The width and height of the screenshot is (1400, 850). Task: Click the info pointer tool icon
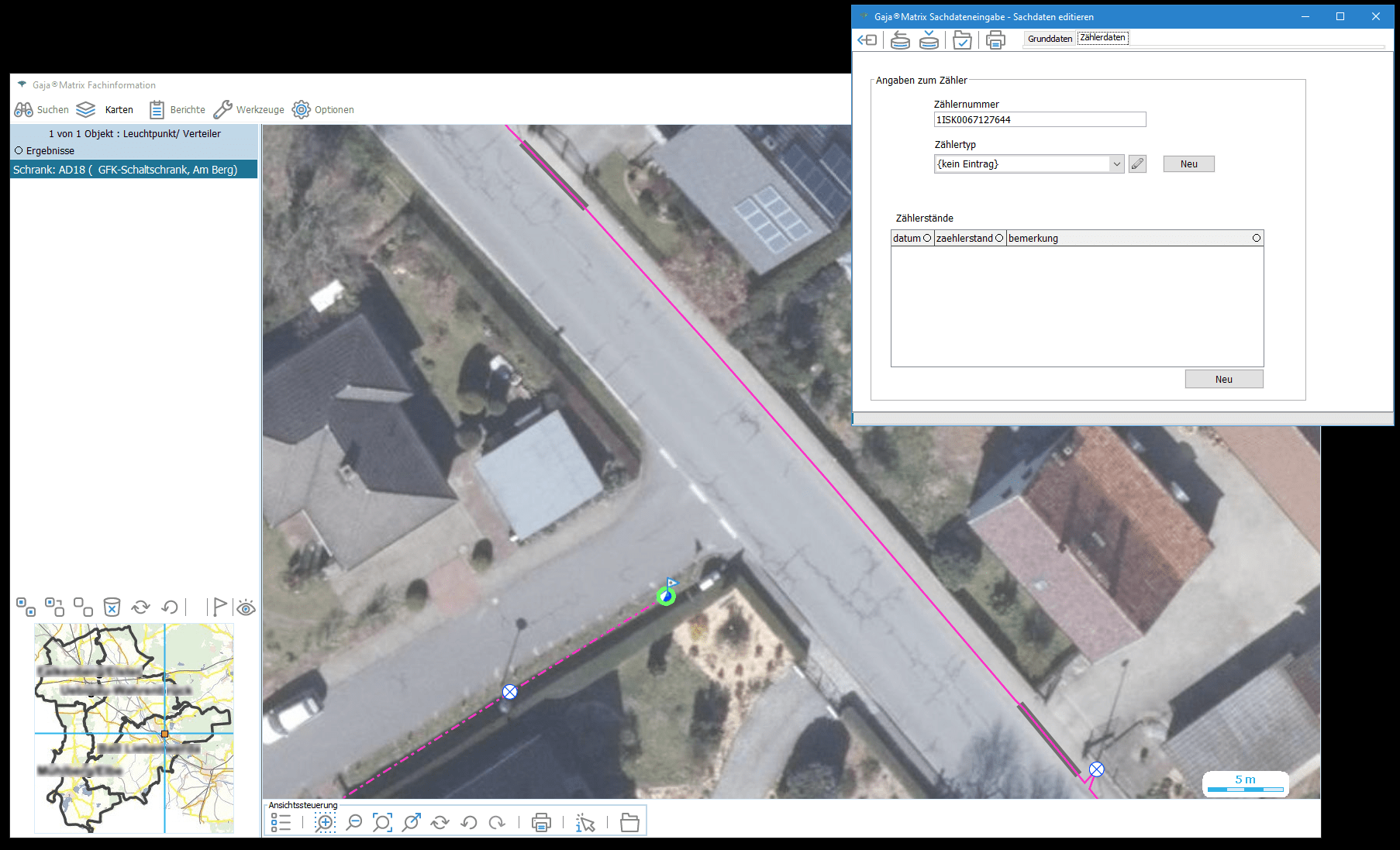point(585,823)
